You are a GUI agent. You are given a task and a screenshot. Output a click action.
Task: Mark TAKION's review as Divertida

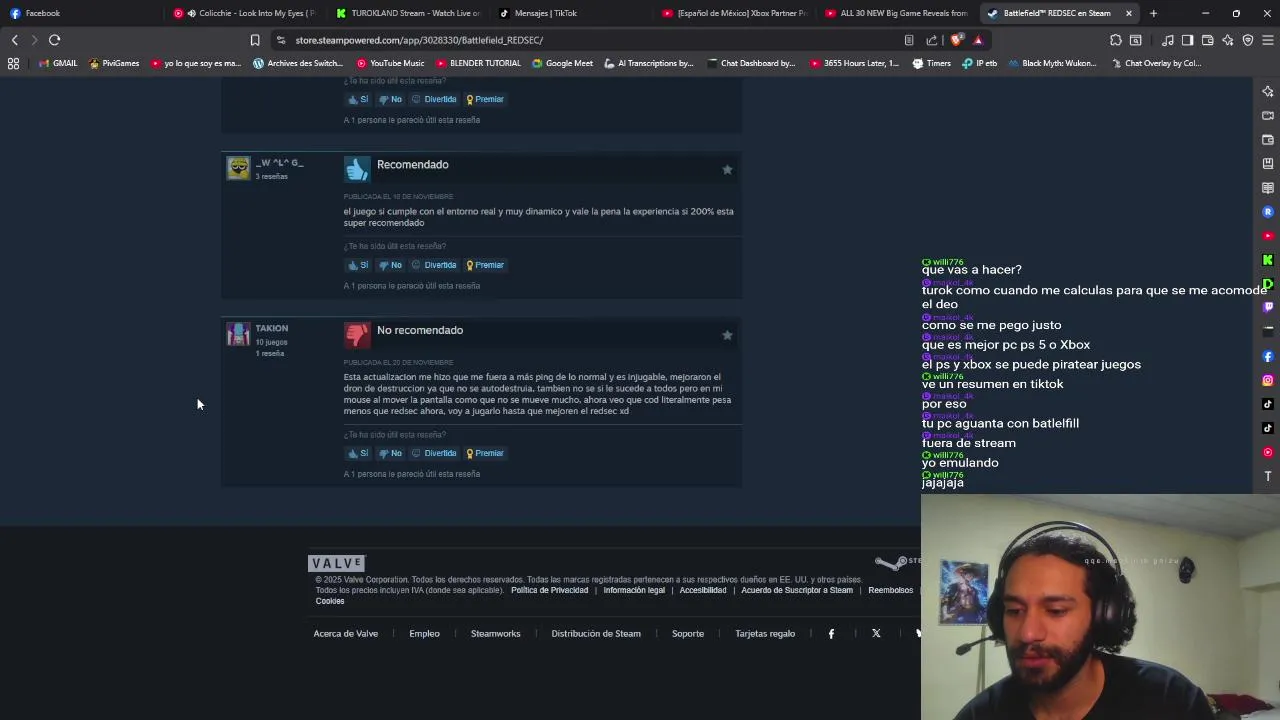[x=434, y=453]
